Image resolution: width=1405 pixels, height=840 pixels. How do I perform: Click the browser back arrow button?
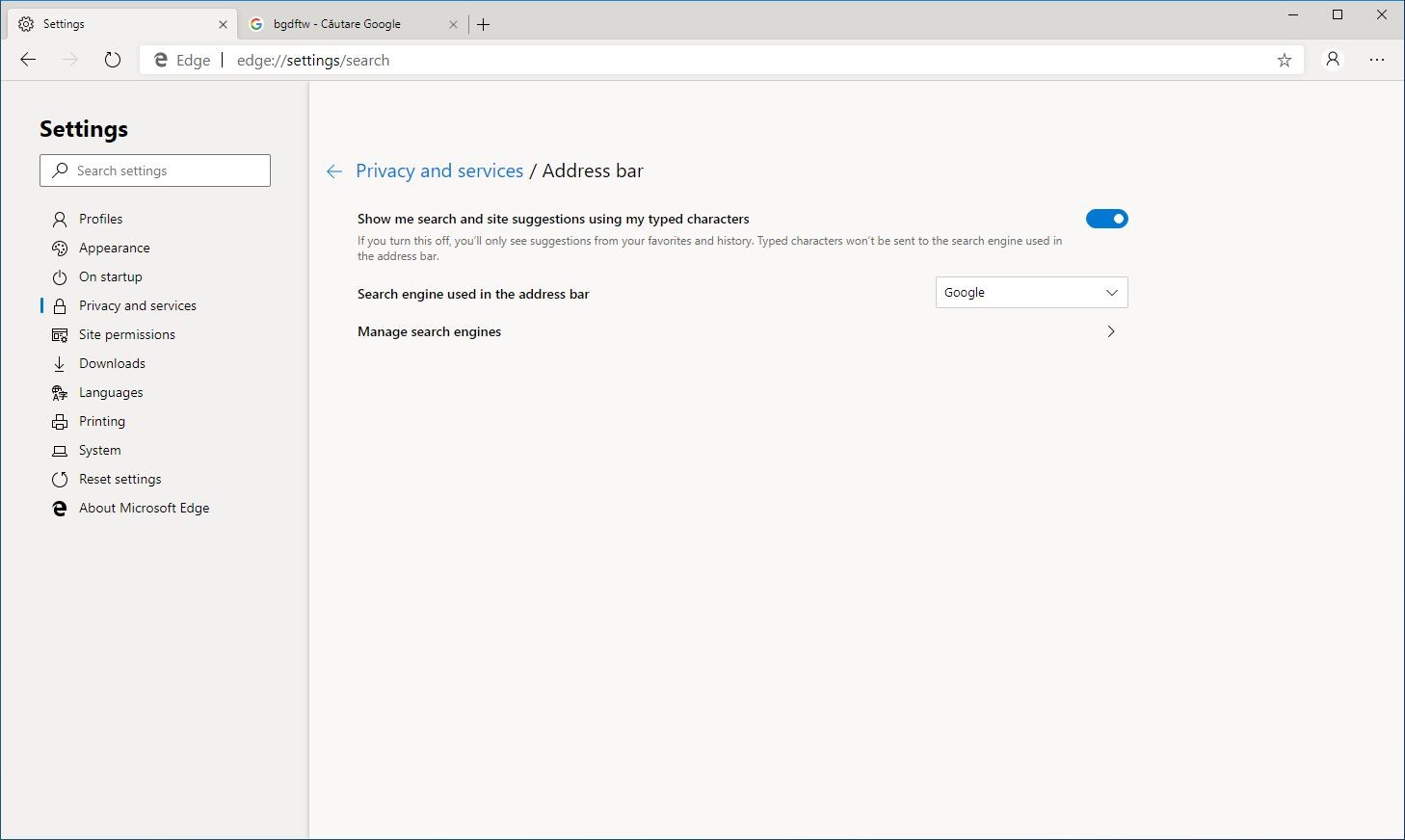pos(28,60)
